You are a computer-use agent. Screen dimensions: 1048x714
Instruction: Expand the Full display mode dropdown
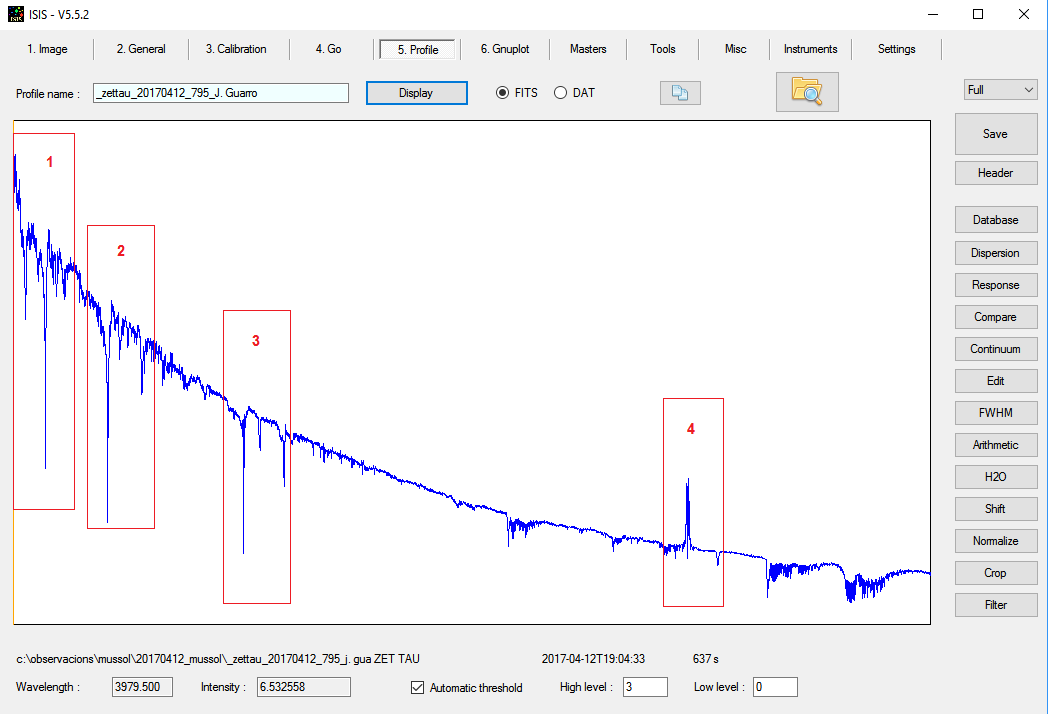1000,90
